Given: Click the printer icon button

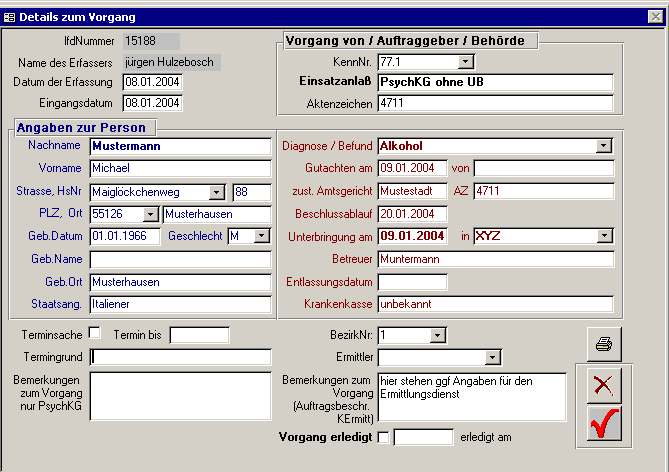Looking at the screenshot, I should (604, 344).
